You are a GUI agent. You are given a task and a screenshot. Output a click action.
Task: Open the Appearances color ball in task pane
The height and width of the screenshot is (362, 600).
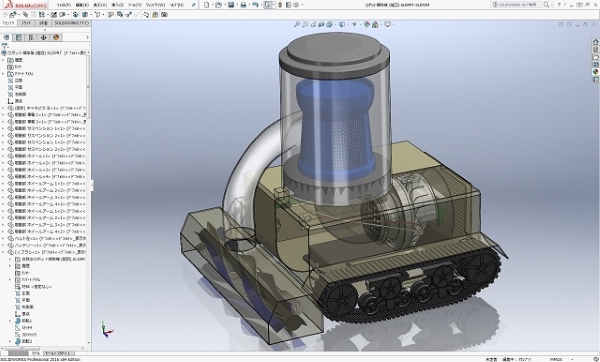595,72
